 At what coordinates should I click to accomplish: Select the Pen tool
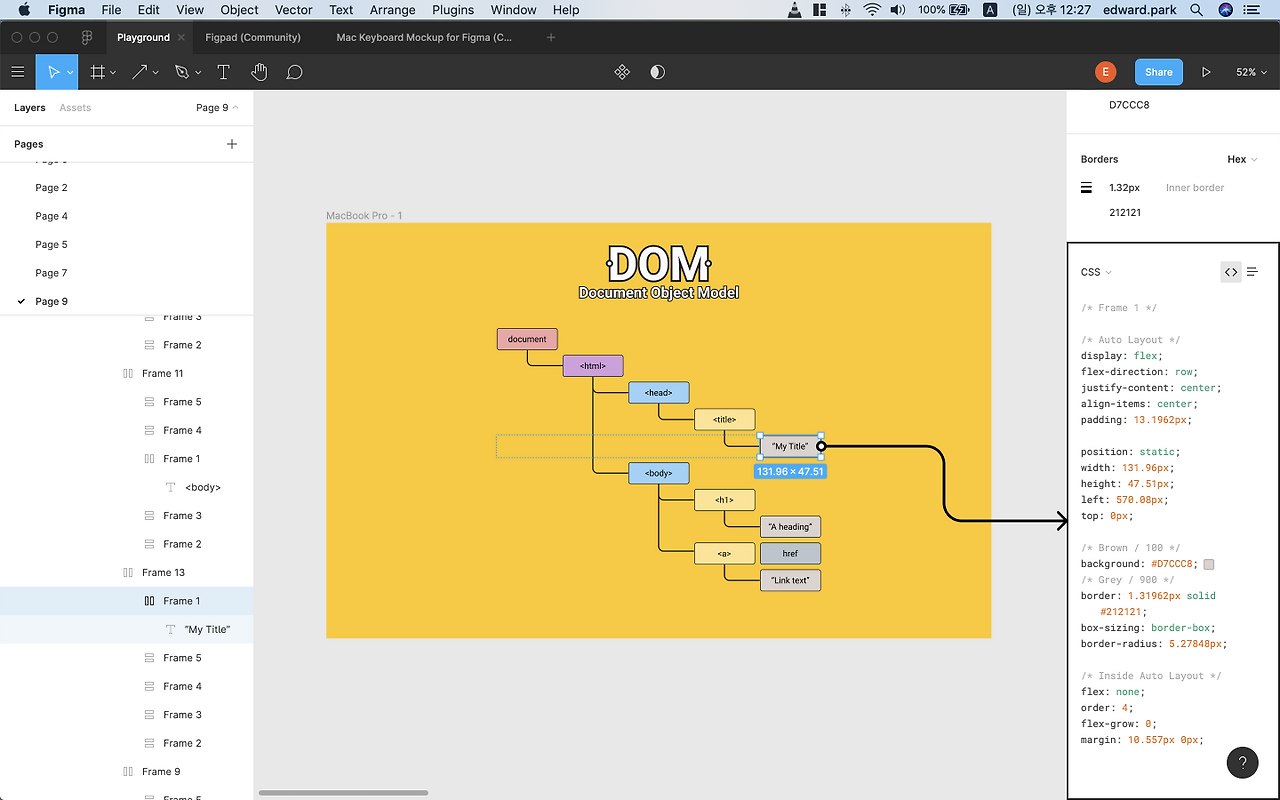tap(181, 72)
